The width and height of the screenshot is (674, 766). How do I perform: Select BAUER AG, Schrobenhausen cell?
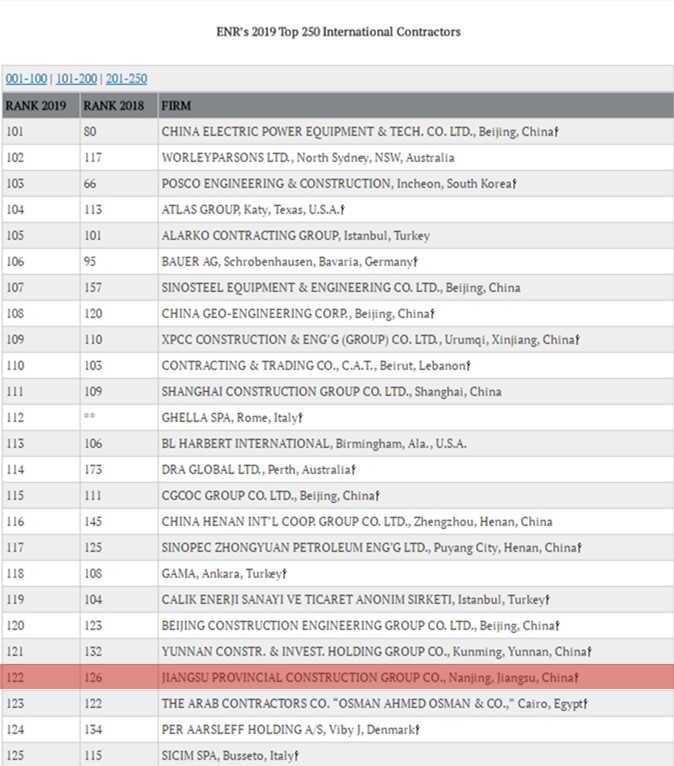(x=416, y=261)
